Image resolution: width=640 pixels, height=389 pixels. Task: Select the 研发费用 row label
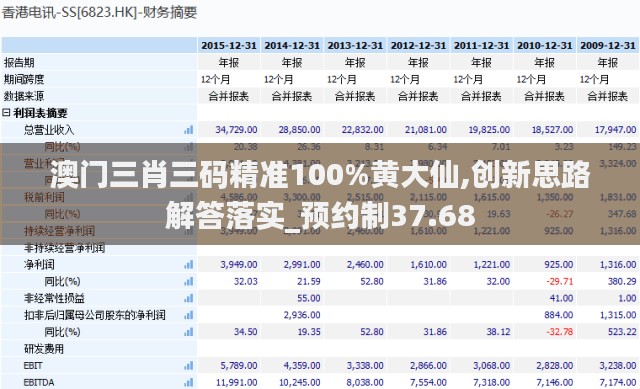click(x=44, y=349)
